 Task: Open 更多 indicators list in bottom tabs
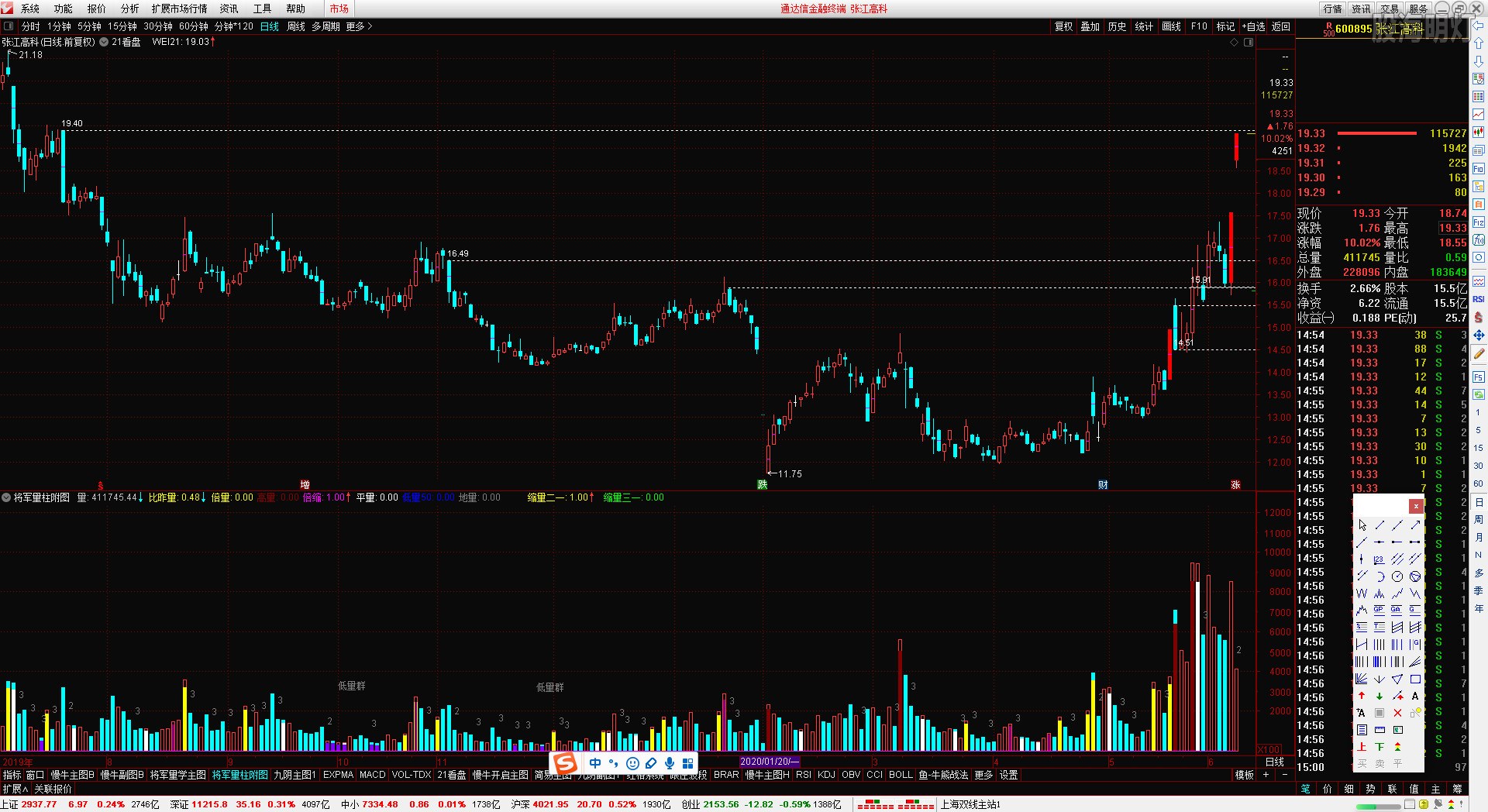click(983, 775)
